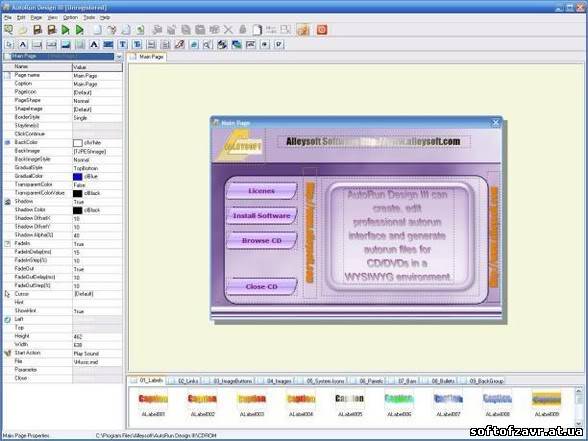Click the Install Software preview button
The height and width of the screenshot is (441, 588).
[x=261, y=216]
